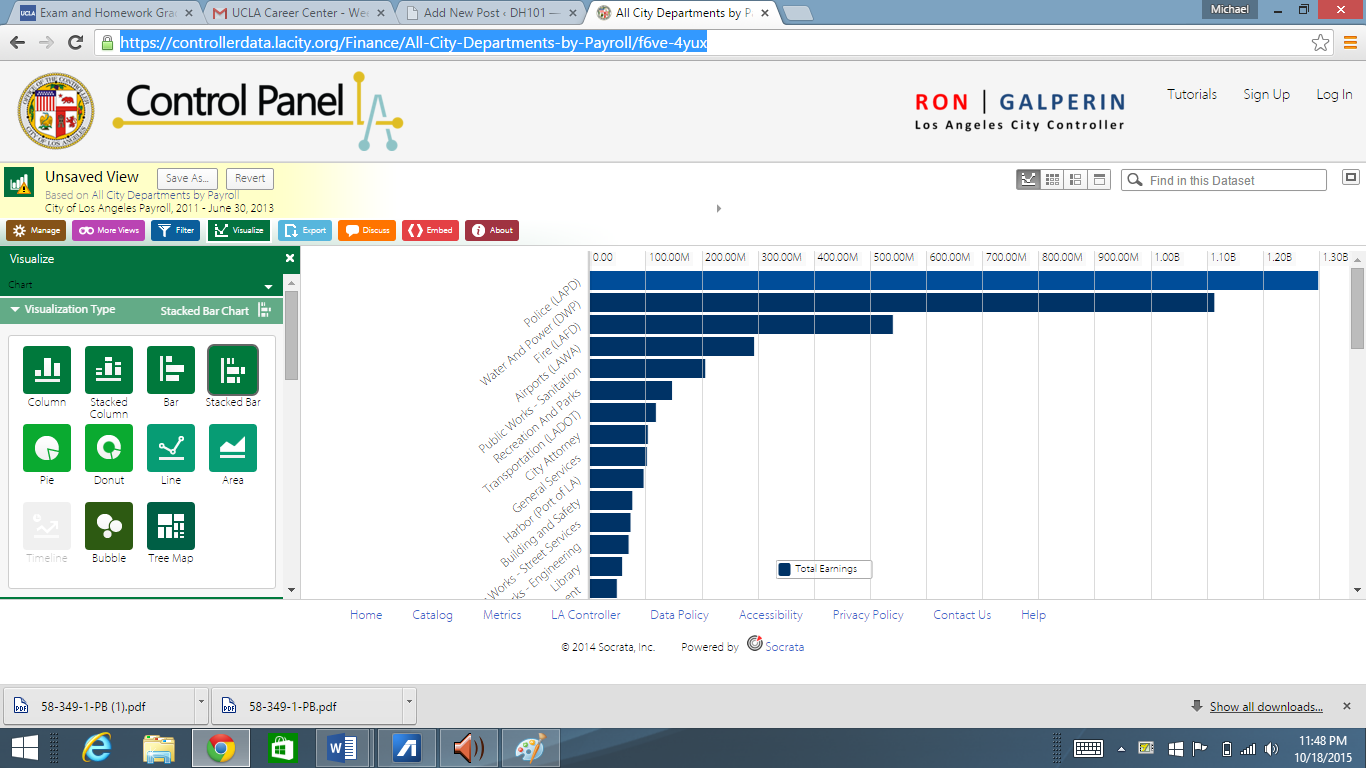The width and height of the screenshot is (1366, 768).
Task: Collapse the Visualization Type section
Action: tap(16, 310)
